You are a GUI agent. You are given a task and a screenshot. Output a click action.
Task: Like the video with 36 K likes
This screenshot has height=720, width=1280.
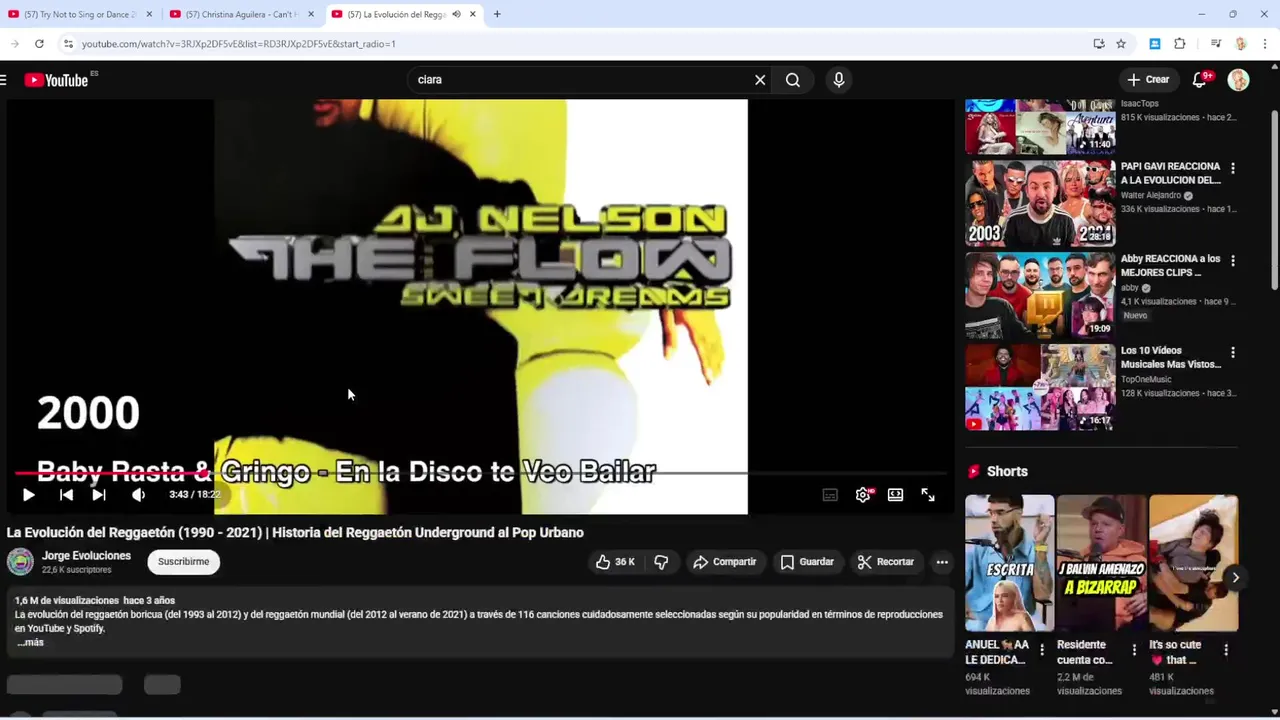tap(615, 562)
